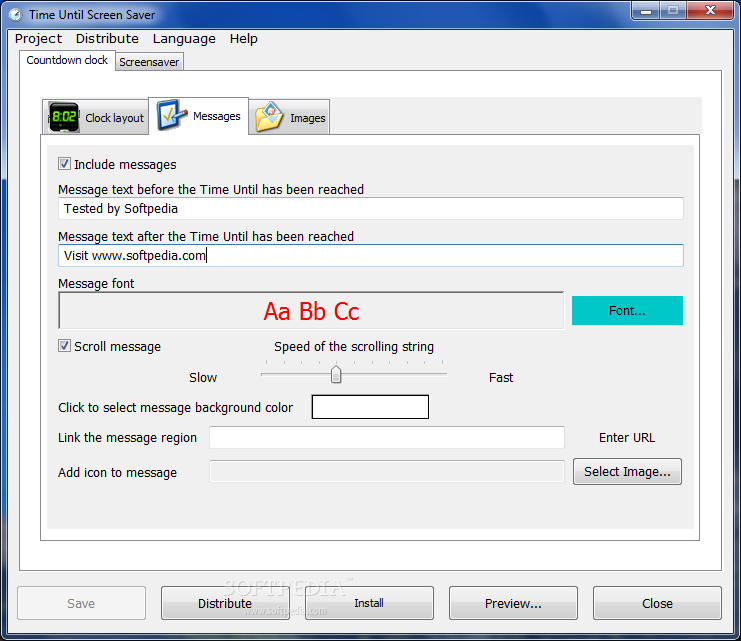Click the 'Visit www.softpedia.com' text field
Viewport: 741px width, 641px height.
(x=370, y=256)
